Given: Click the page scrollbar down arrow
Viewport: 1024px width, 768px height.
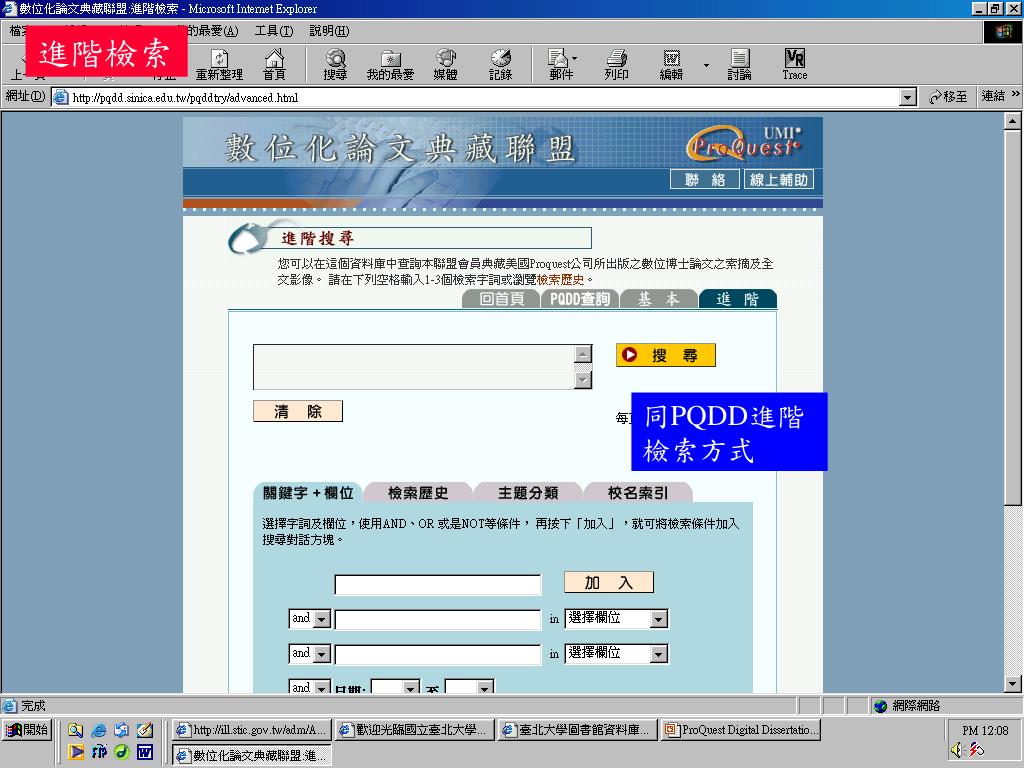Looking at the screenshot, I should [x=1012, y=684].
